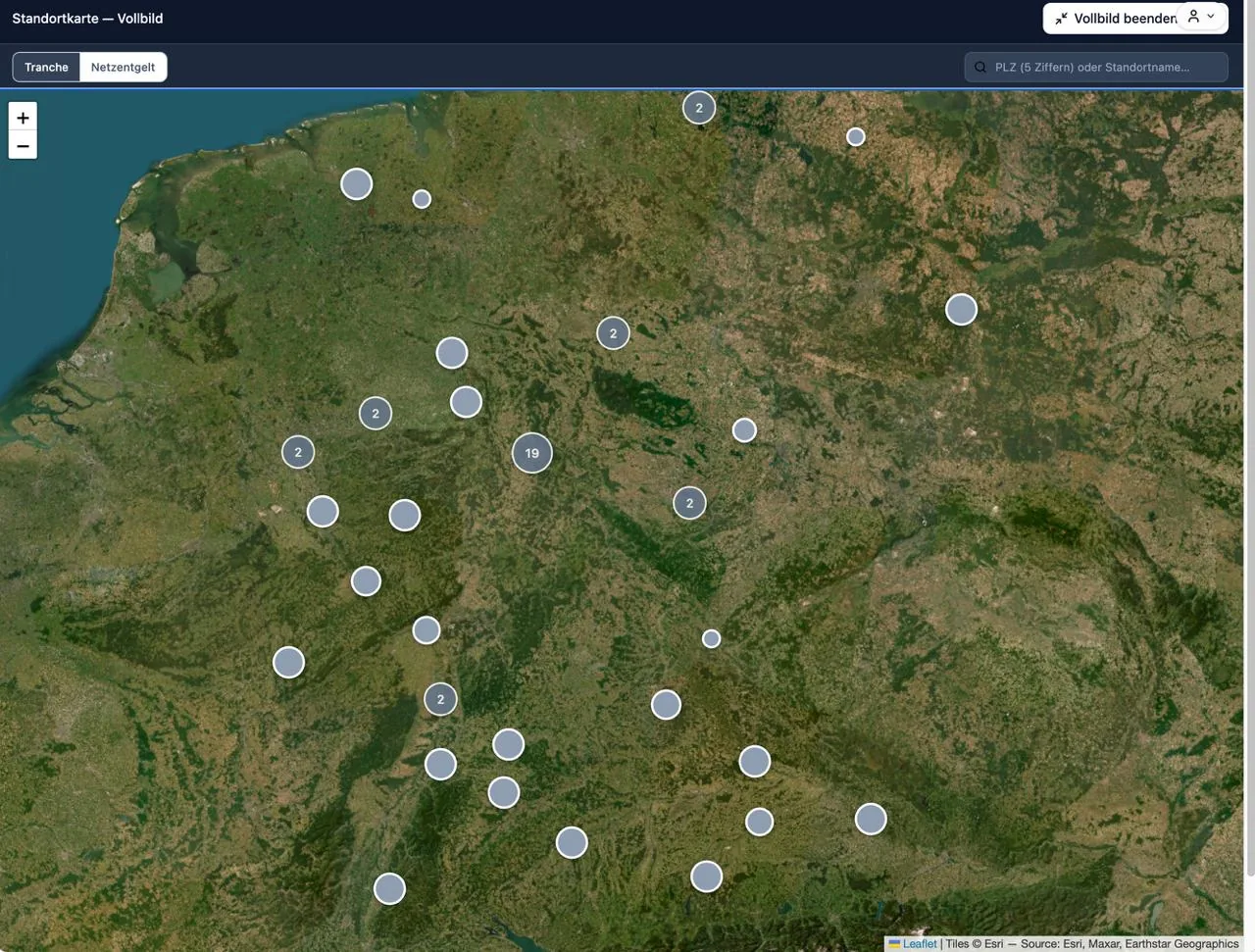
Task: Zoom in the map with plus button
Action: click(23, 118)
